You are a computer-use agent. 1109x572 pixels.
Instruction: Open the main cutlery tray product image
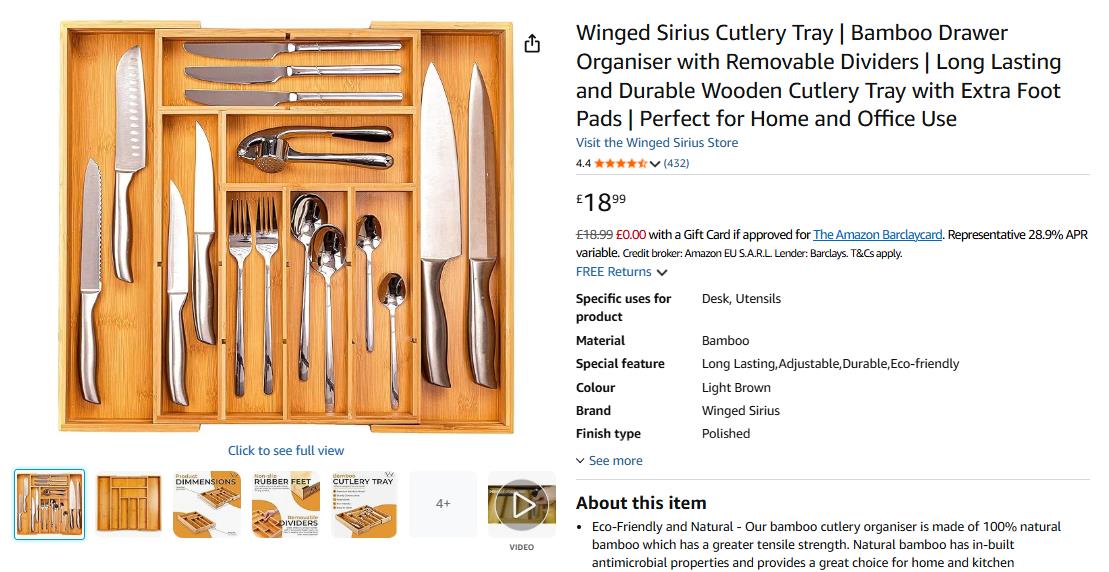pyautogui.click(x=286, y=227)
